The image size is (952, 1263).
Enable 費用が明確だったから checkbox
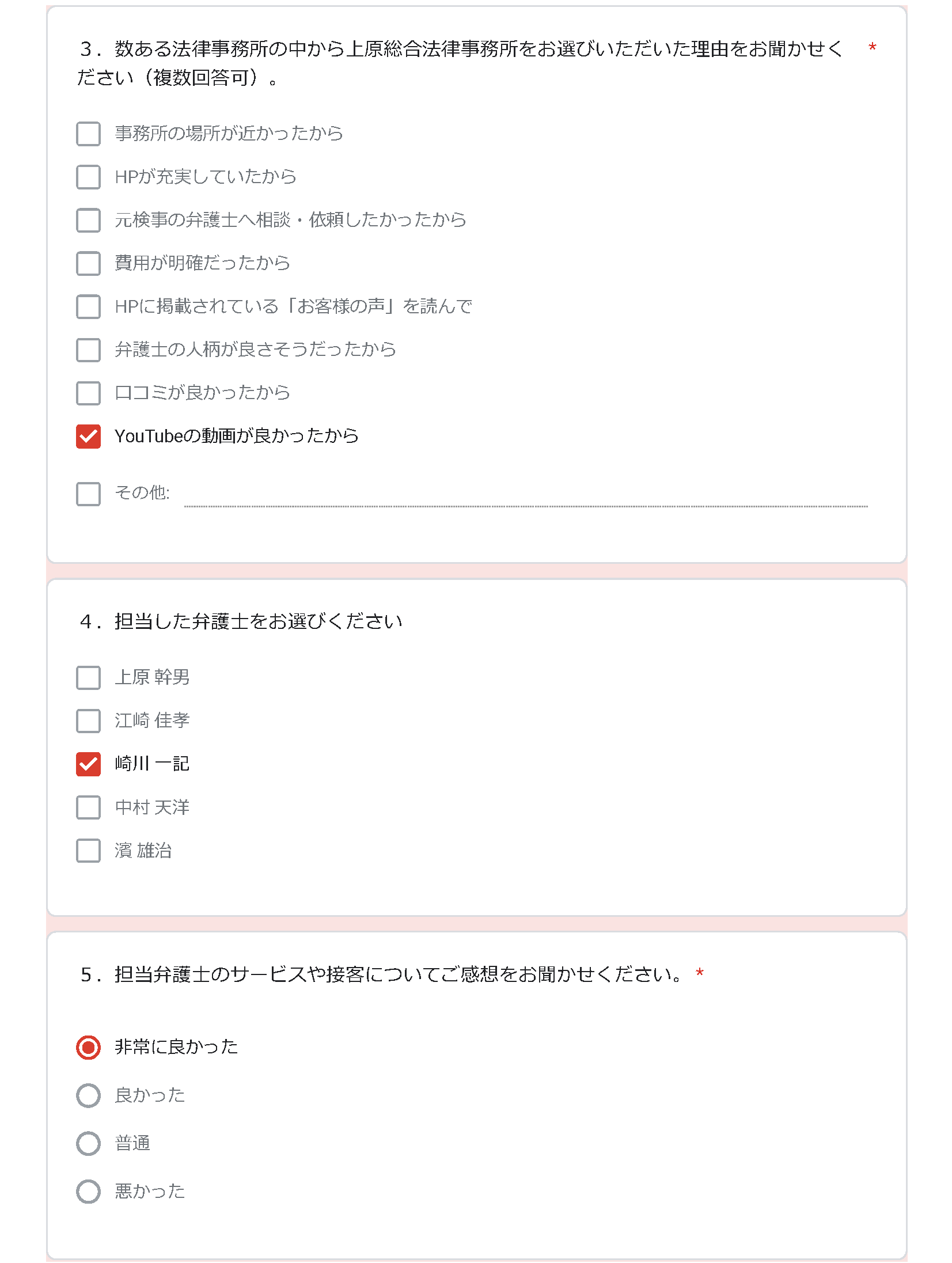pyautogui.click(x=88, y=263)
